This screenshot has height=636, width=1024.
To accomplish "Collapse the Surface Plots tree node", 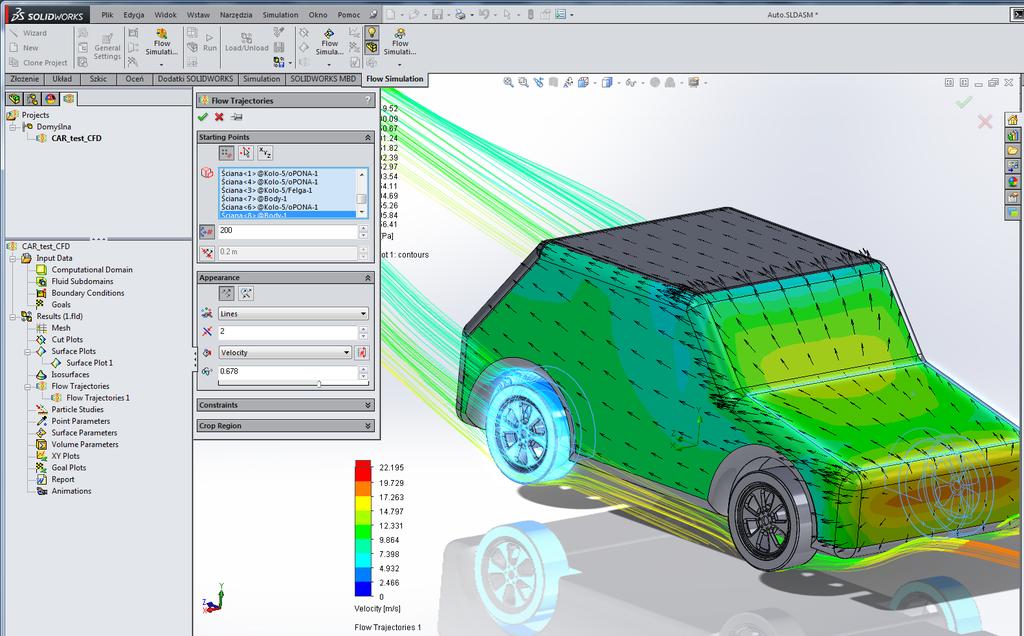I will pos(28,351).
